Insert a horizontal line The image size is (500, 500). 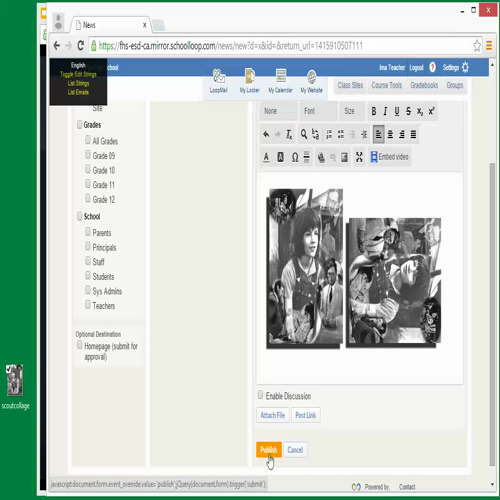307,157
